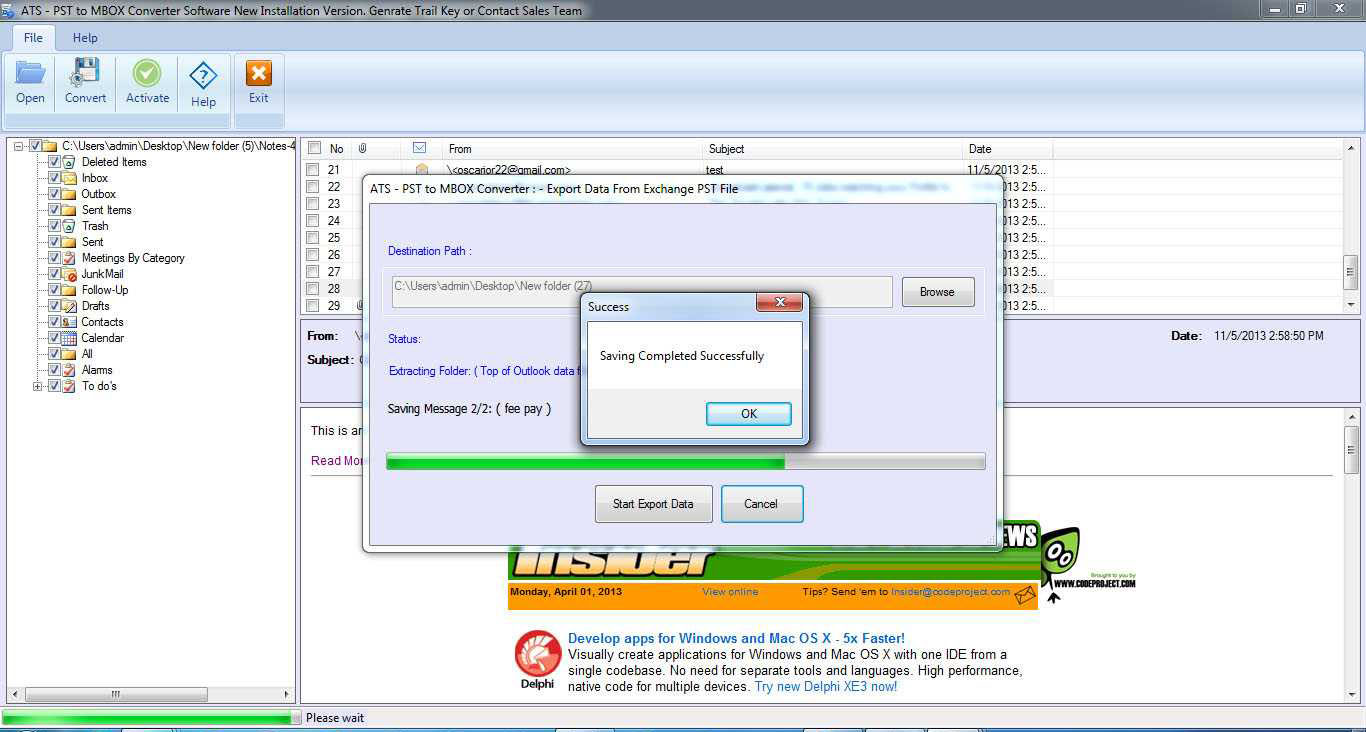The width and height of the screenshot is (1366, 732).
Task: Sort by the No column header
Action: tap(337, 149)
